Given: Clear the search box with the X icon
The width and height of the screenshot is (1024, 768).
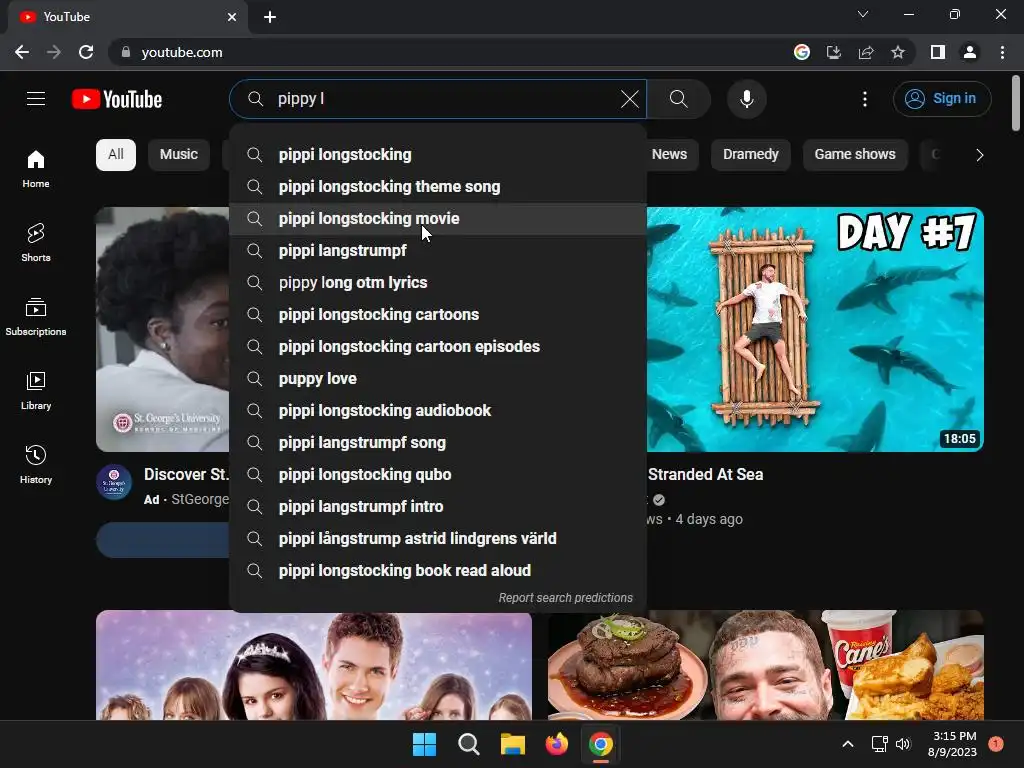Looking at the screenshot, I should pyautogui.click(x=630, y=99).
